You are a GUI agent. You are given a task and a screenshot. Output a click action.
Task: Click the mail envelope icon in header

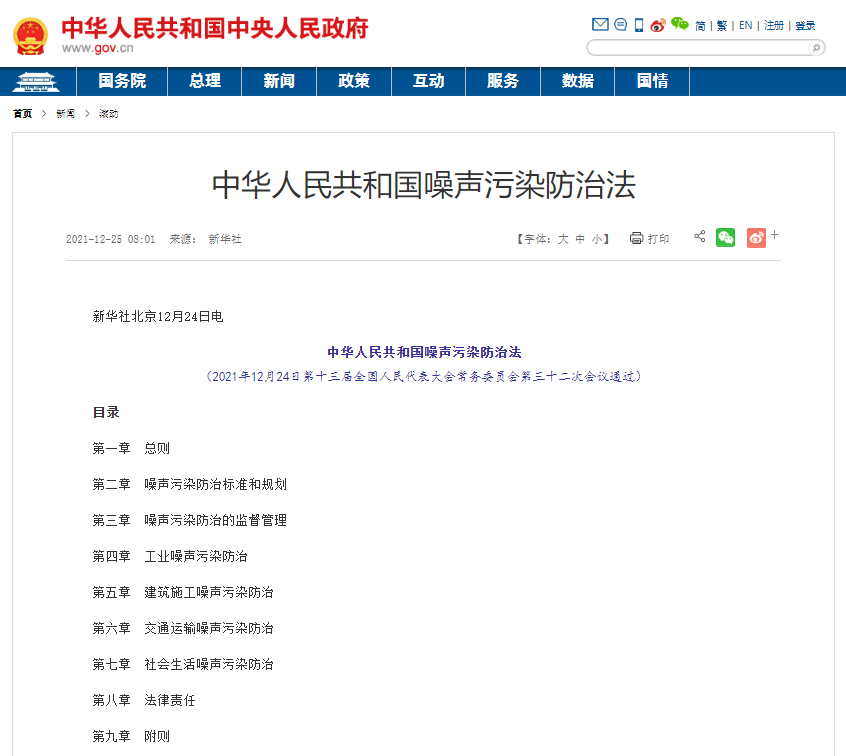[600, 25]
